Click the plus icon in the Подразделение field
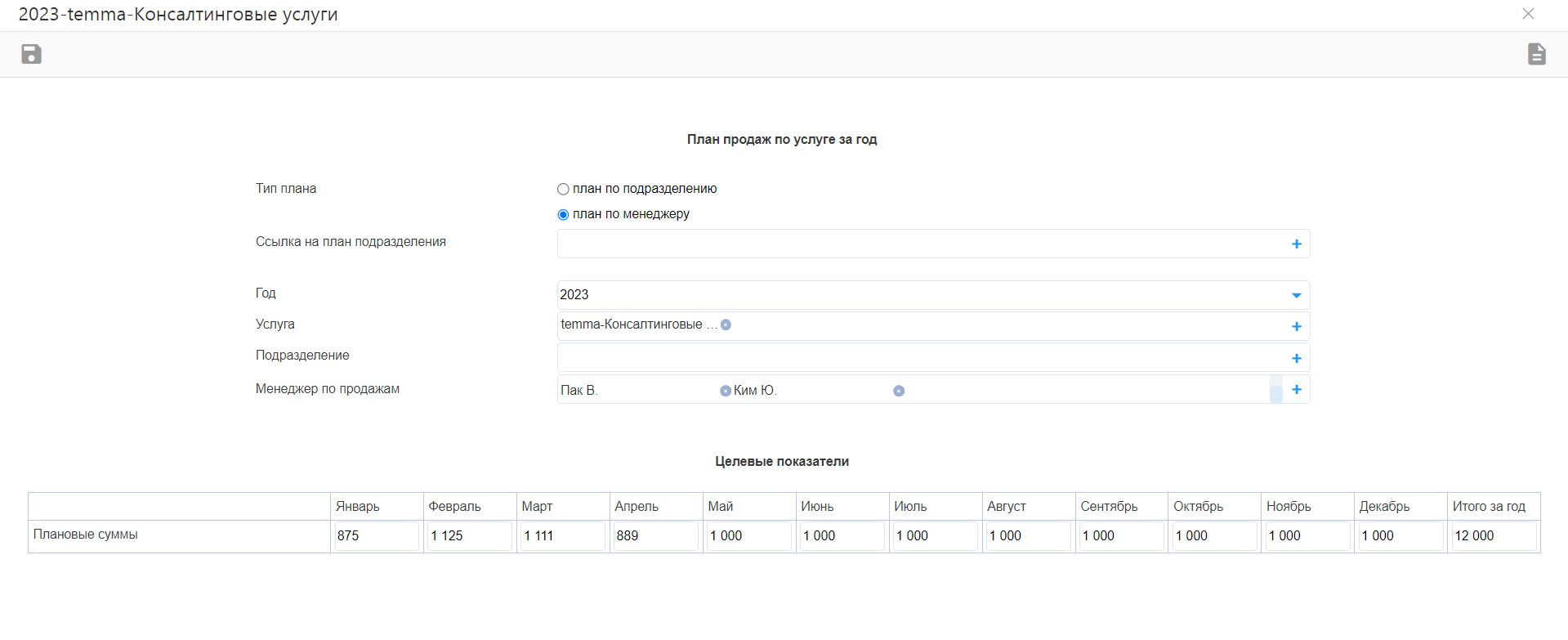The height and width of the screenshot is (640, 1568). tap(1296, 358)
